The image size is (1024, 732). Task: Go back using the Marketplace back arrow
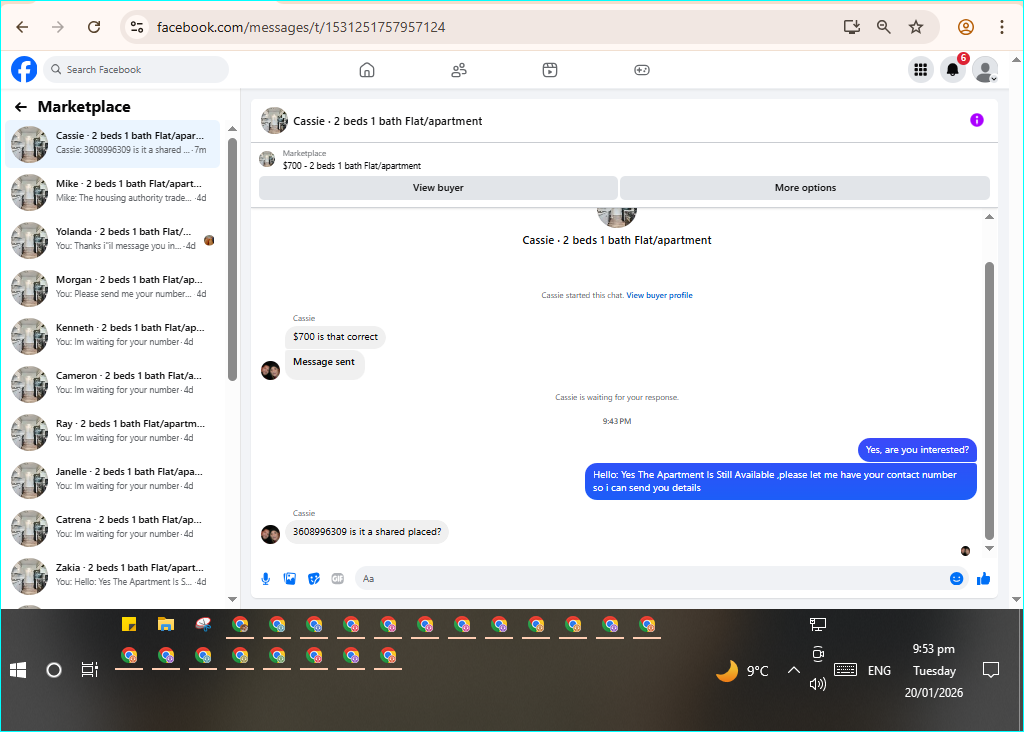tap(21, 107)
